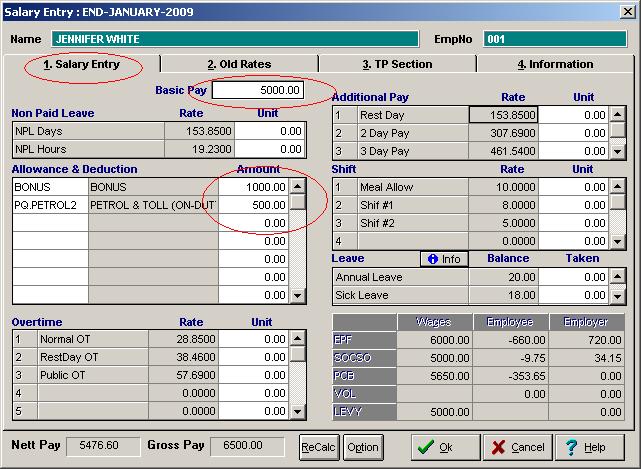Select PETROL & TOLL amount 500.00
Image resolution: width=641 pixels, height=469 pixels.
click(253, 205)
